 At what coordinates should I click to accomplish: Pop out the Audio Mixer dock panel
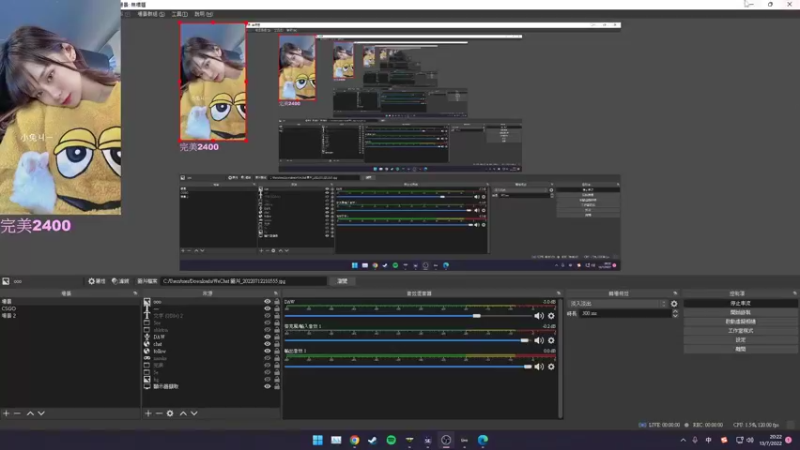coord(559,293)
